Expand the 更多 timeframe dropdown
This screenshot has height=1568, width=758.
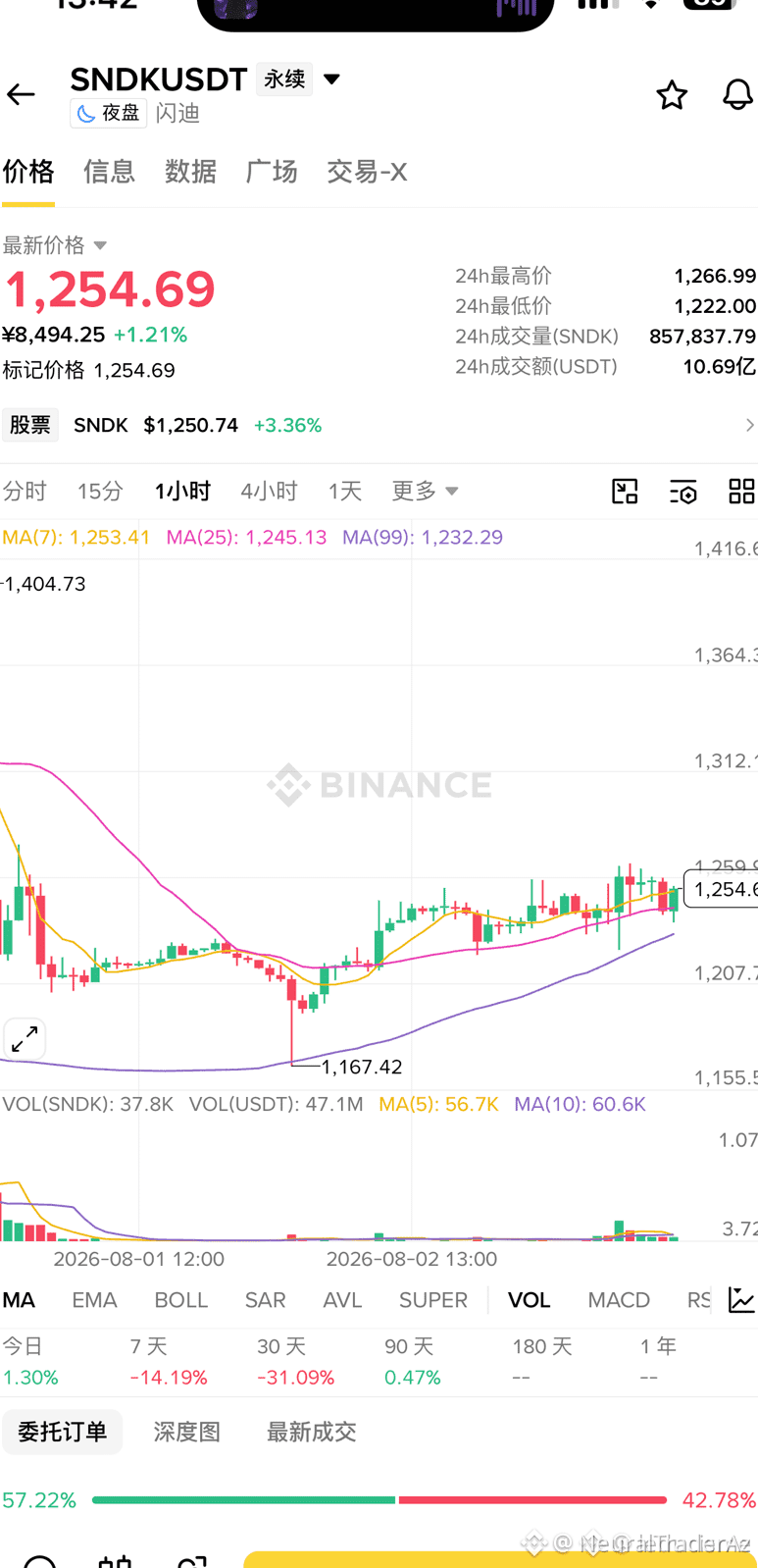[425, 491]
